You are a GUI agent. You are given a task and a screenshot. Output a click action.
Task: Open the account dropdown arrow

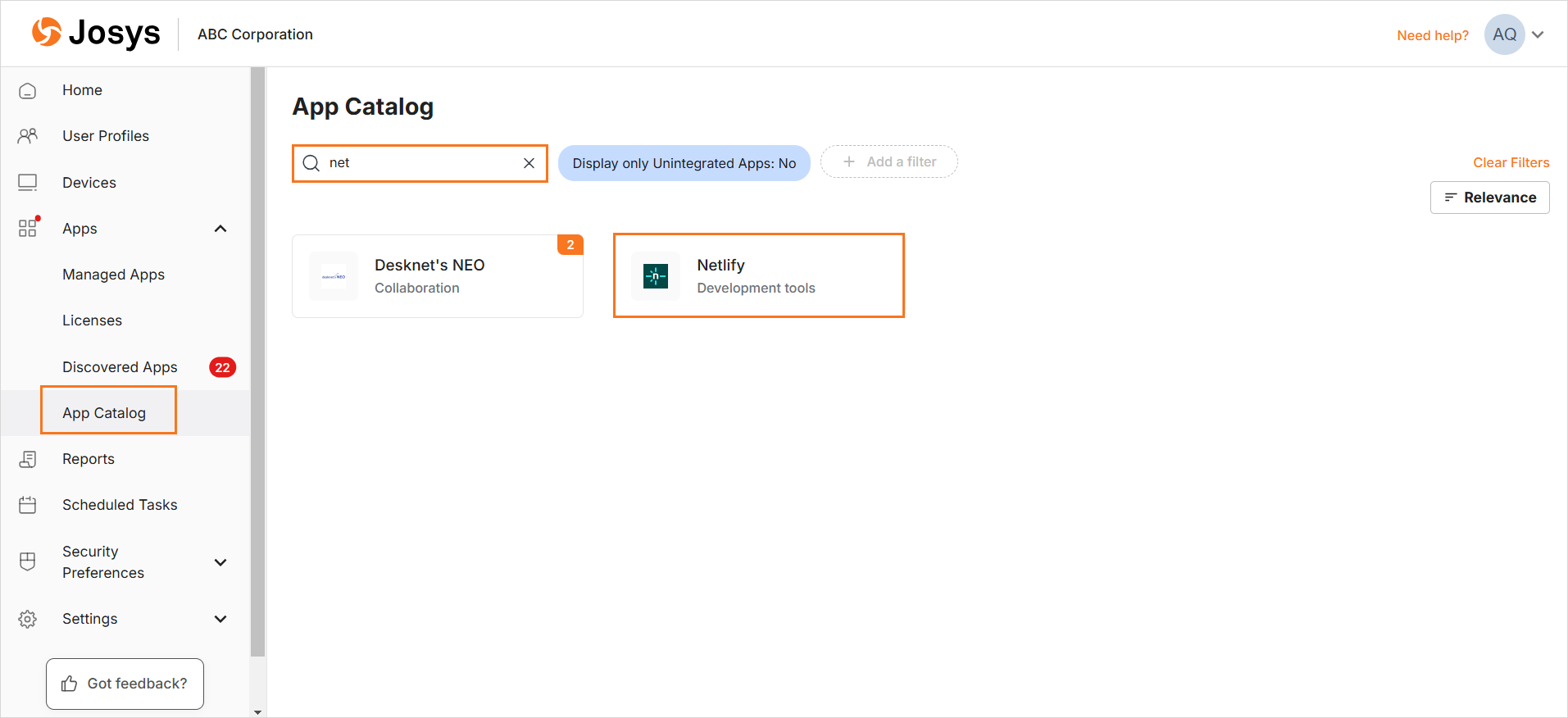pos(1538,34)
